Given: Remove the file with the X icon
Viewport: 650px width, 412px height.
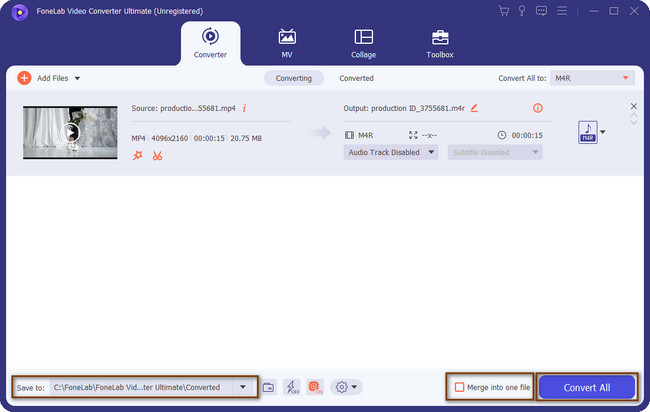Looking at the screenshot, I should click(x=633, y=106).
